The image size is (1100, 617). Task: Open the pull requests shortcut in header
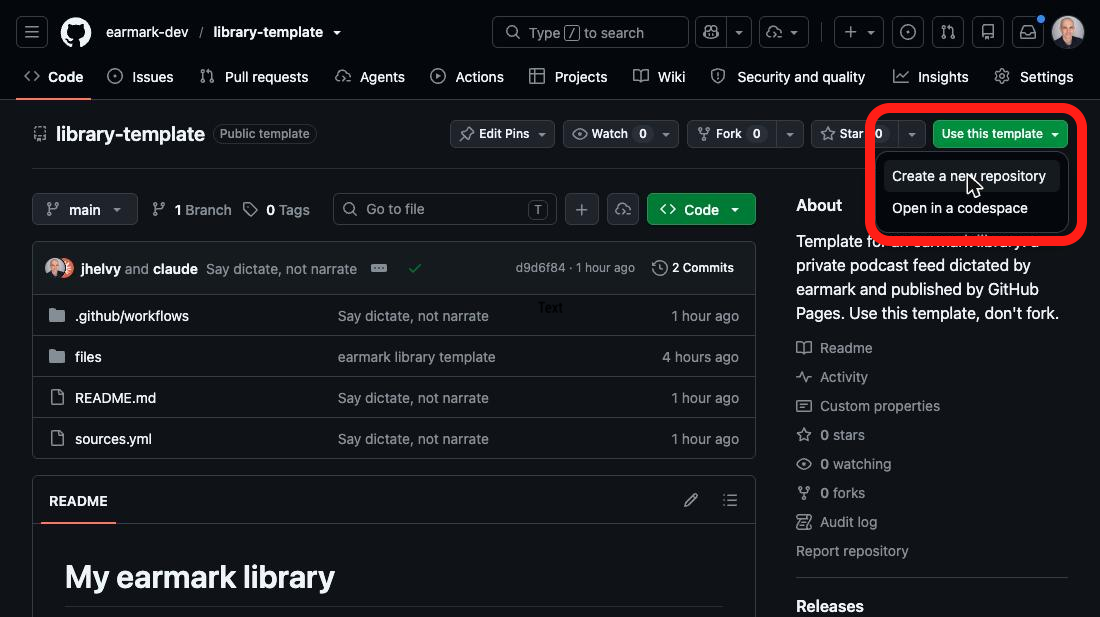[948, 32]
